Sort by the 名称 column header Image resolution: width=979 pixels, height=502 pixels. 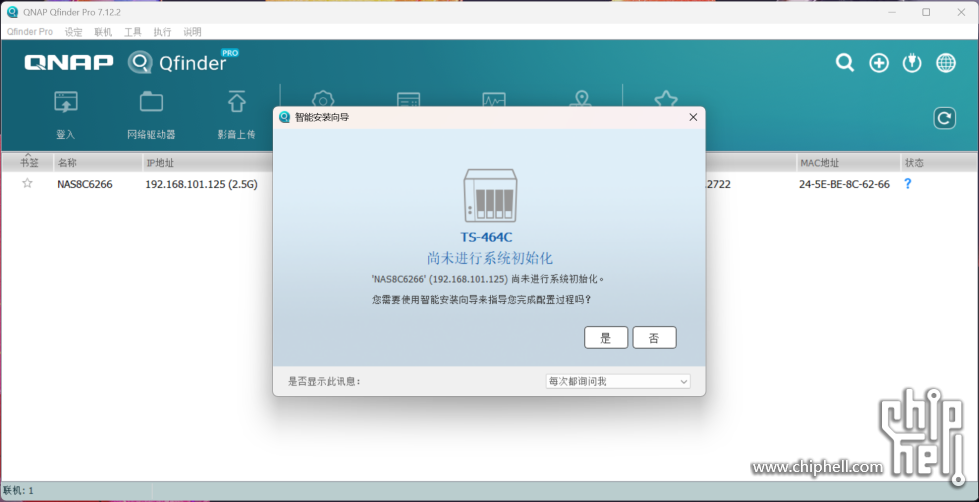(98, 163)
